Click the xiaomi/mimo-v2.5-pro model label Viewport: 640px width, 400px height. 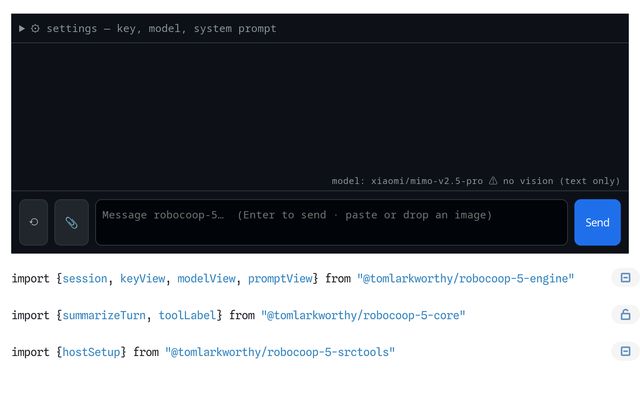[x=427, y=181]
